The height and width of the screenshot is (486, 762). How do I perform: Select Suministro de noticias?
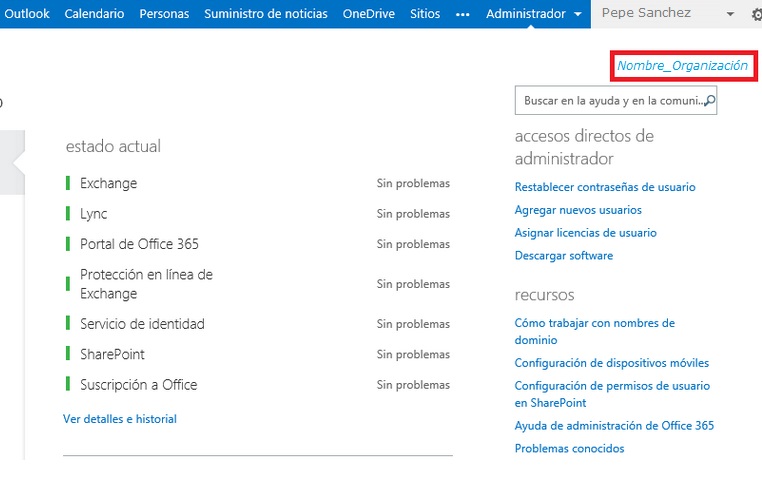click(x=265, y=14)
